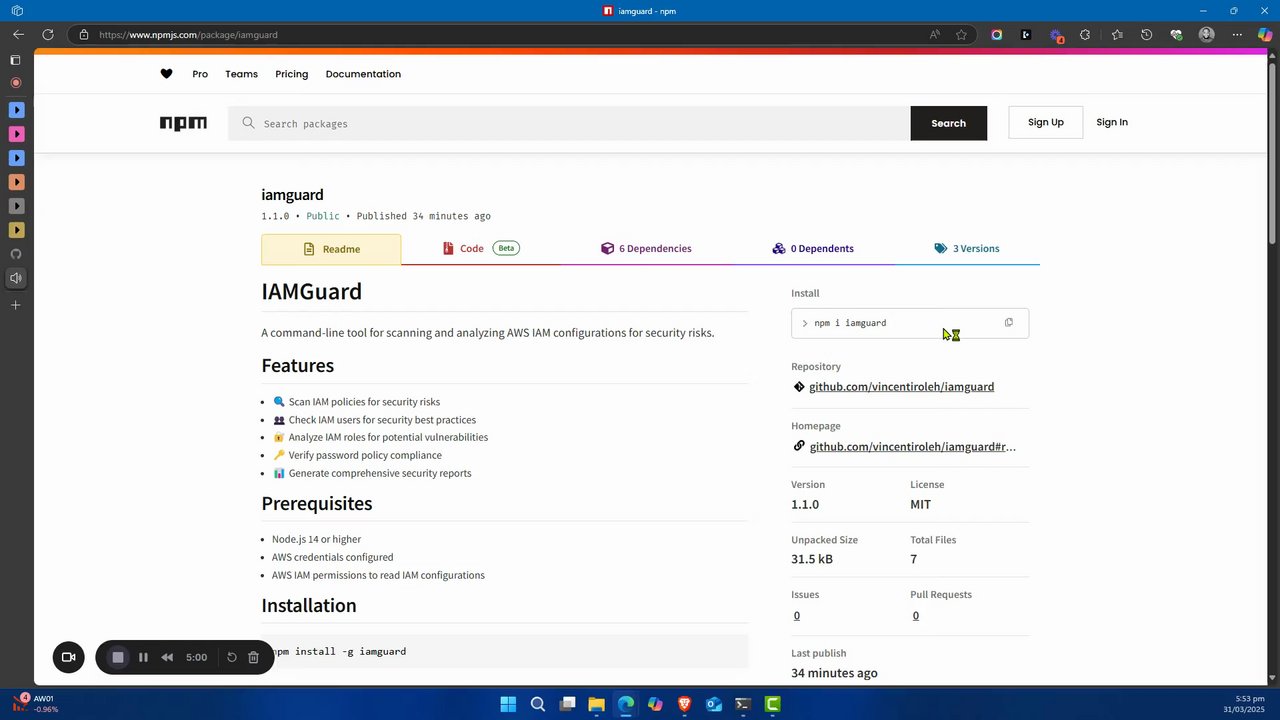Open Documentation in the header

[363, 74]
